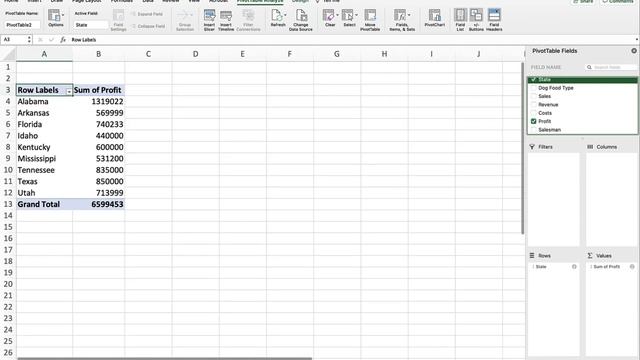Click the Insert Timeline icon
This screenshot has width=640, height=360.
[x=226, y=20]
